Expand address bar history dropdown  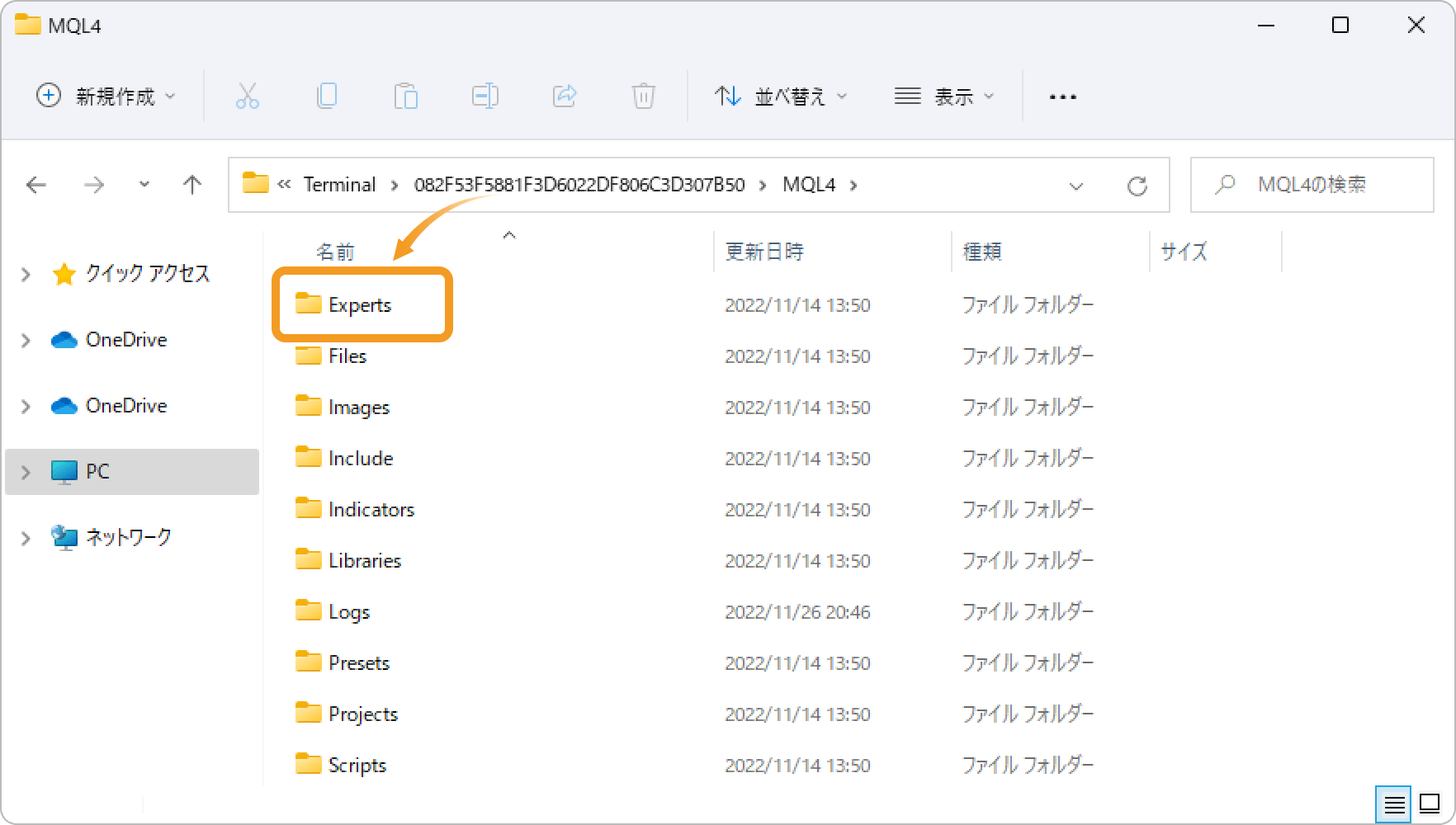(1075, 186)
